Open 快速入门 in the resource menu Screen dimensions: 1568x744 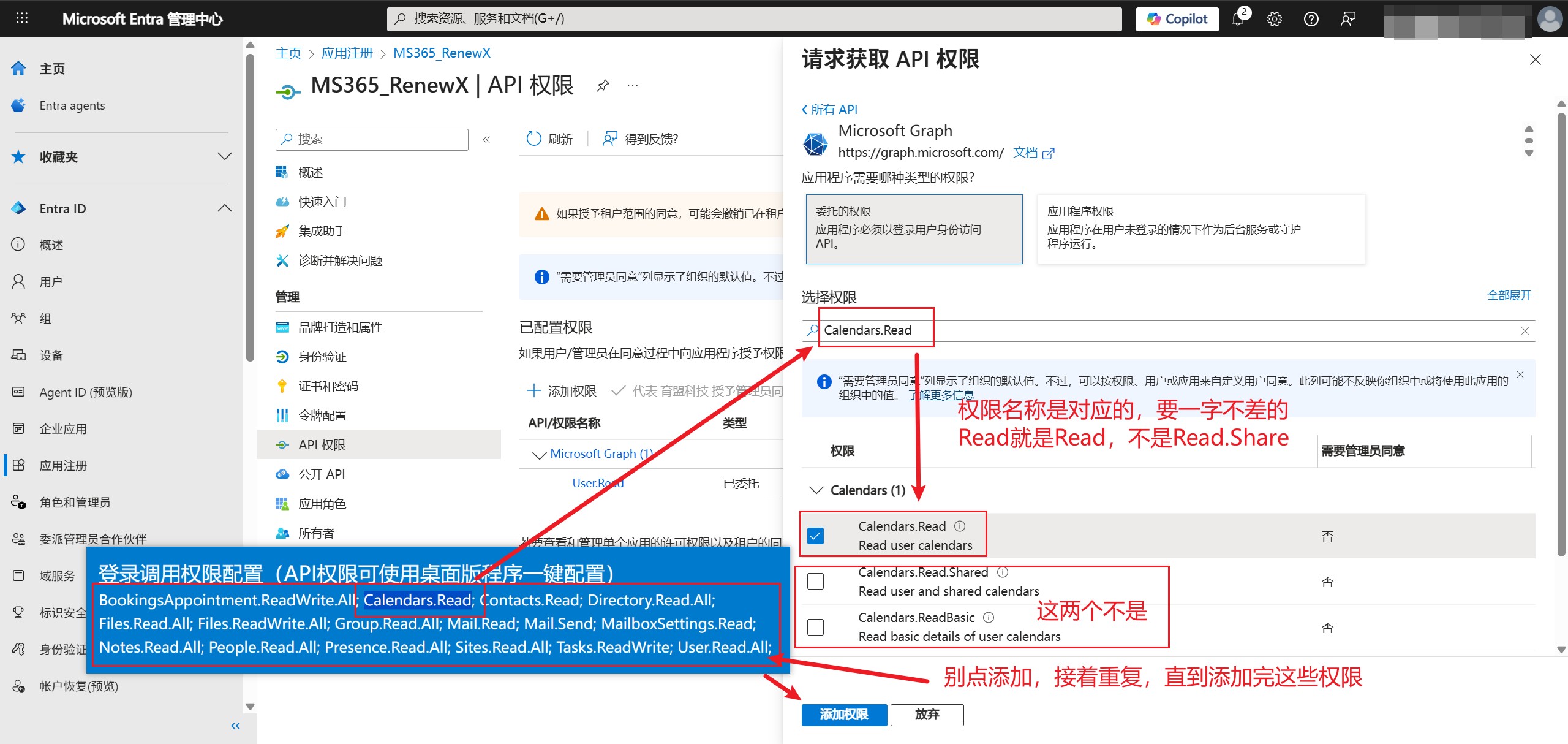point(322,202)
